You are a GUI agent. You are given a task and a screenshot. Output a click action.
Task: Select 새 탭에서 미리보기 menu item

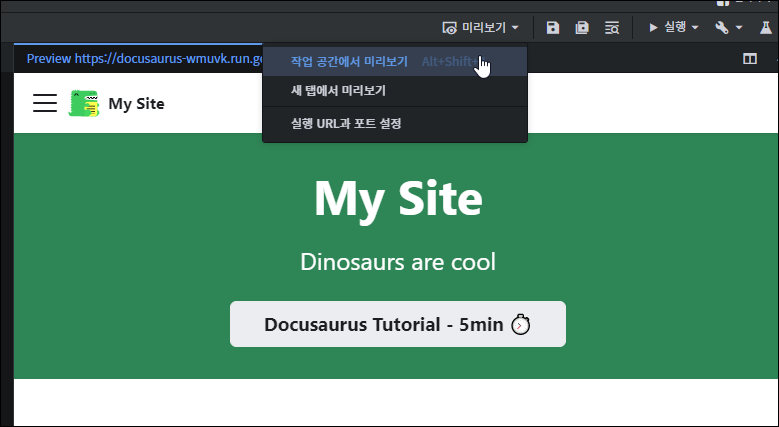(x=394, y=91)
